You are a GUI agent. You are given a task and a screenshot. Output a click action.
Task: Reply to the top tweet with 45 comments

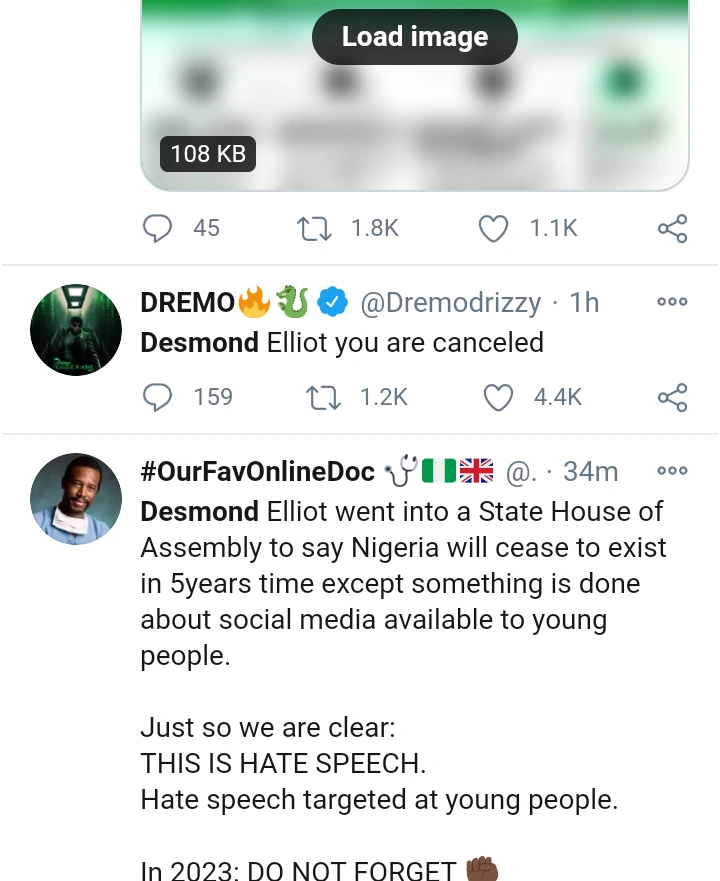coord(158,228)
